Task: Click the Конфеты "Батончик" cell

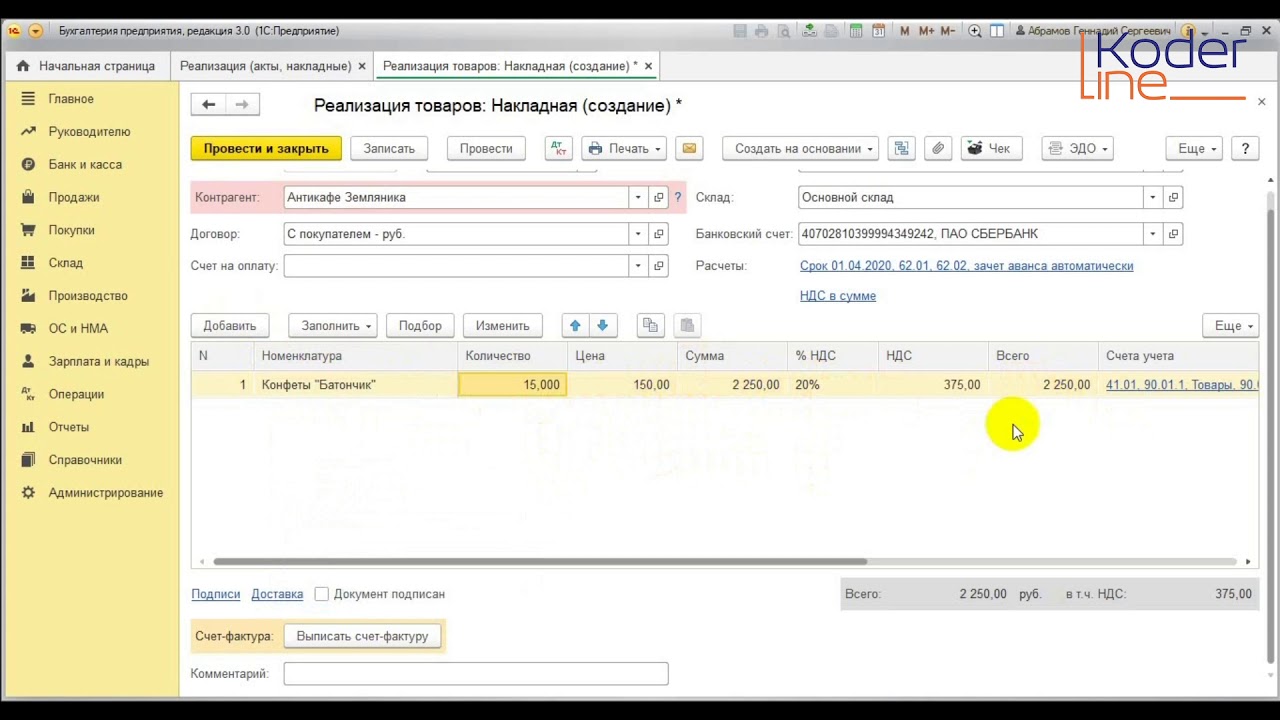Action: [x=356, y=385]
